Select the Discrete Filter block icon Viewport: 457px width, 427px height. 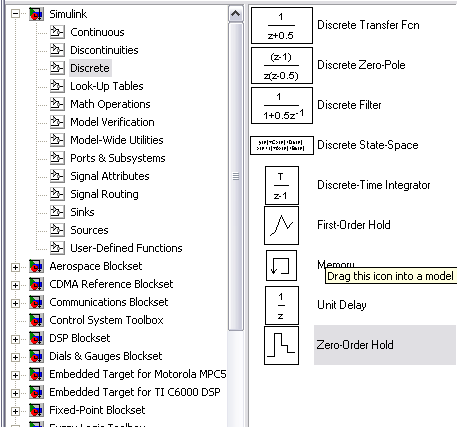click(x=282, y=106)
